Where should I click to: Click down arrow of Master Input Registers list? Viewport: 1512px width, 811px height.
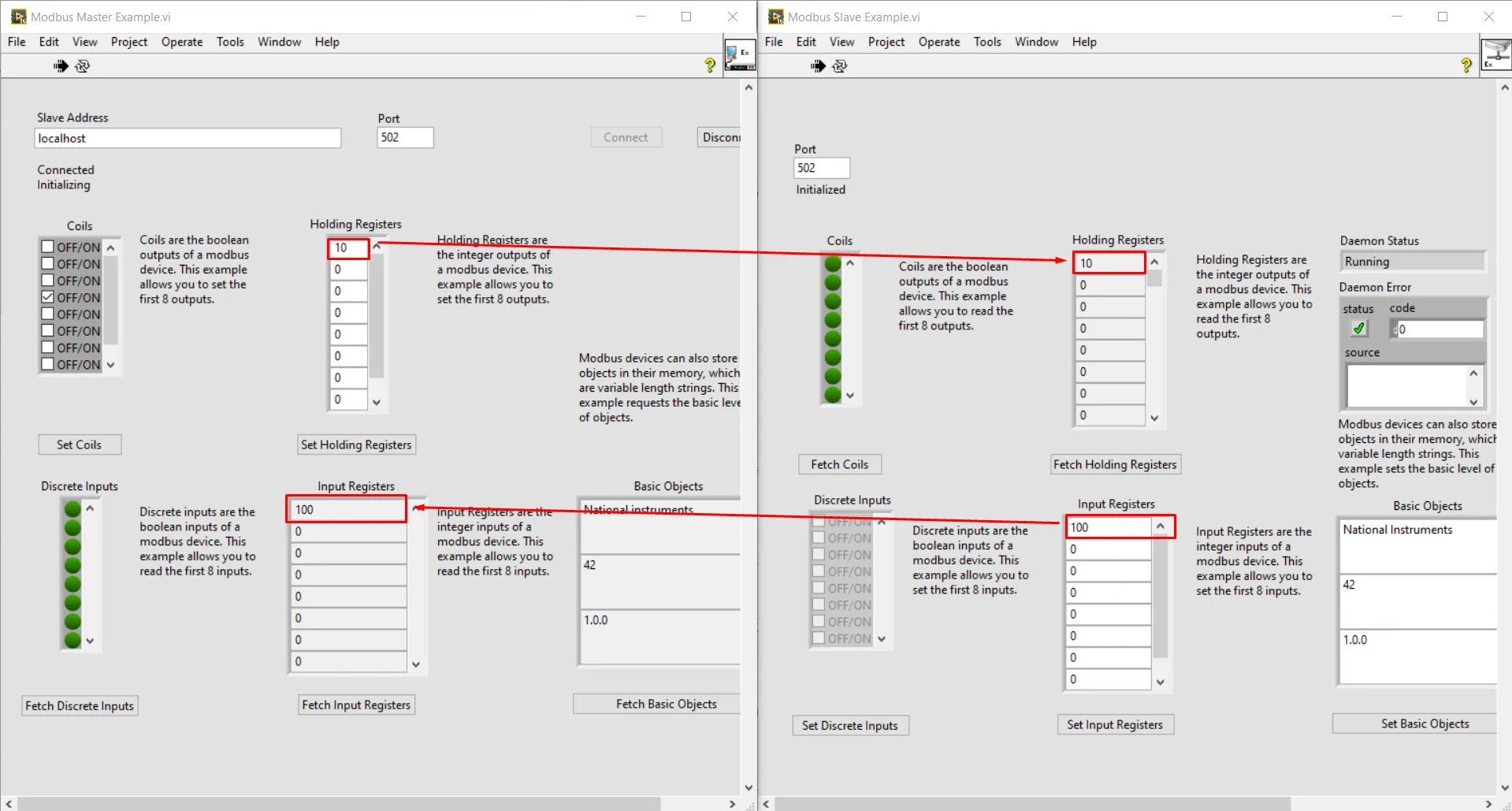pyautogui.click(x=416, y=664)
